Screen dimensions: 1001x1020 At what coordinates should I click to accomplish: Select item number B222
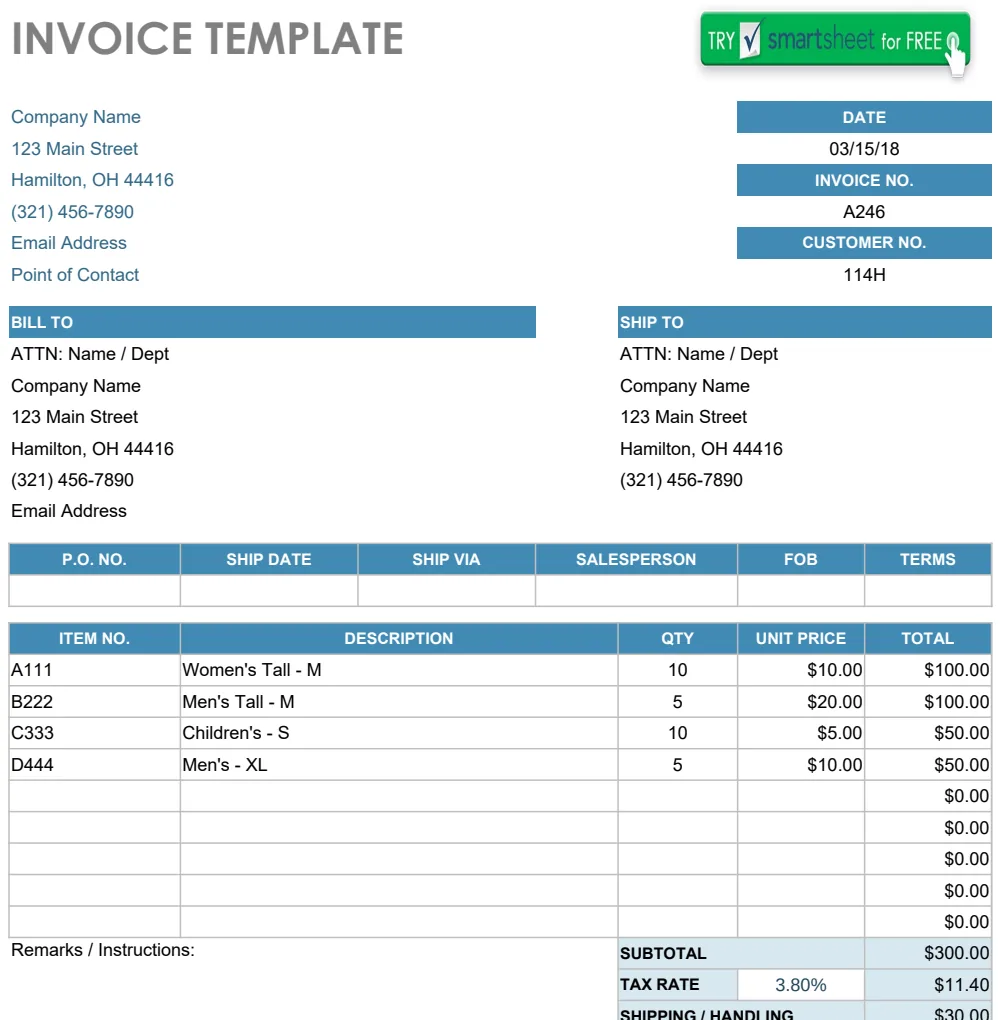pyautogui.click(x=32, y=702)
